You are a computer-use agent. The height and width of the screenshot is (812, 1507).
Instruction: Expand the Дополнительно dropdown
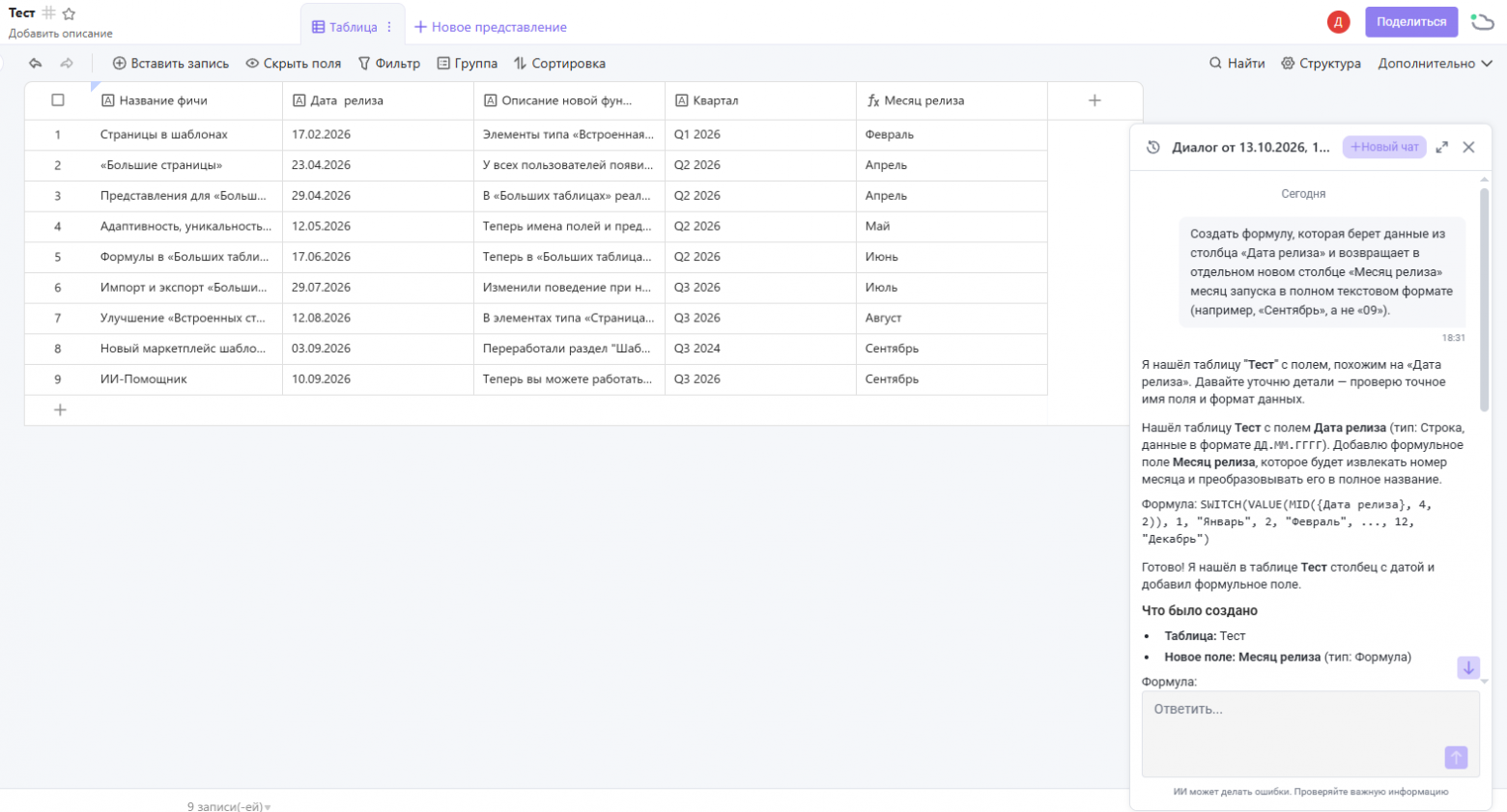[x=1436, y=64]
